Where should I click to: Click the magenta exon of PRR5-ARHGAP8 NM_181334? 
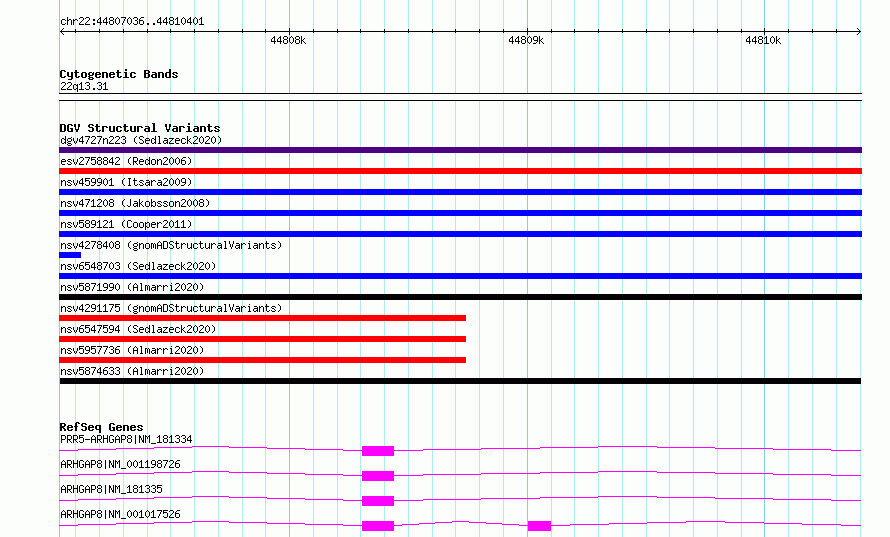[378, 451]
